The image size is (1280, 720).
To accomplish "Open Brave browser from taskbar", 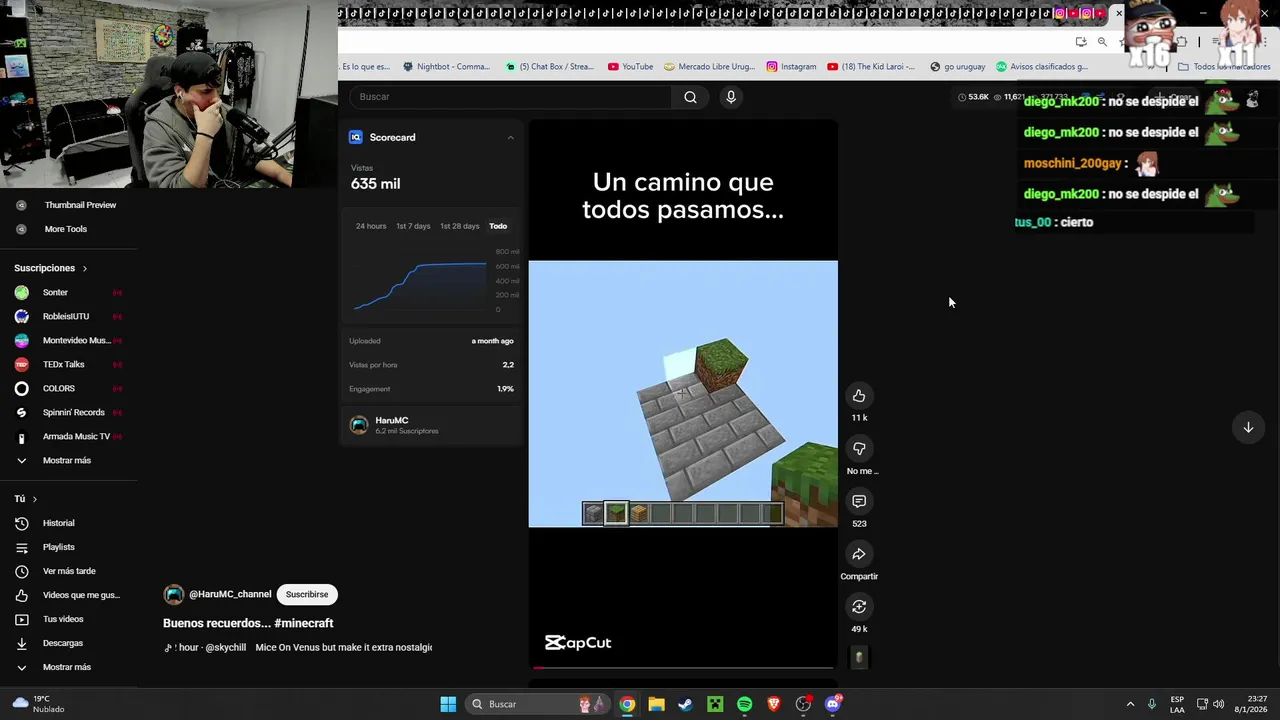I will [773, 704].
